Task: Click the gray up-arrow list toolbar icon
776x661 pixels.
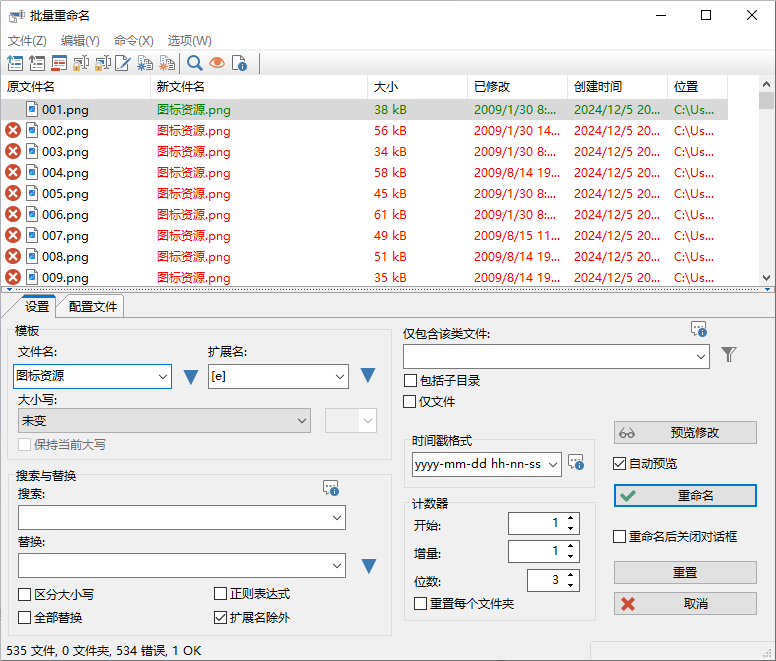Action: tap(37, 63)
